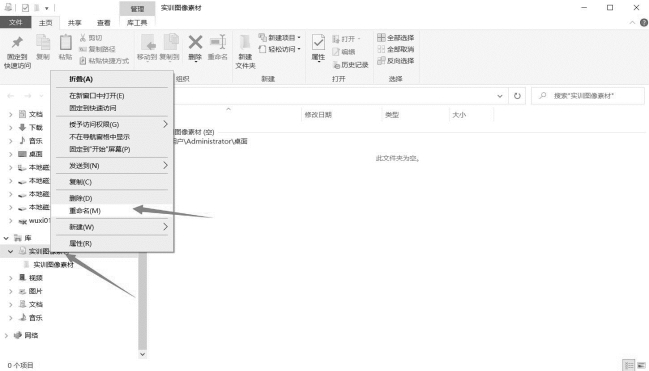
Task: Switch to details view icon in status bar
Action: click(629, 365)
